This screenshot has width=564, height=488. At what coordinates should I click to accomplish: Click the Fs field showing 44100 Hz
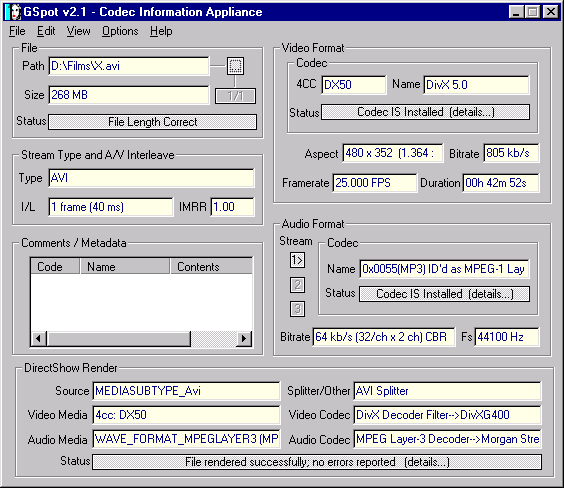(507, 337)
